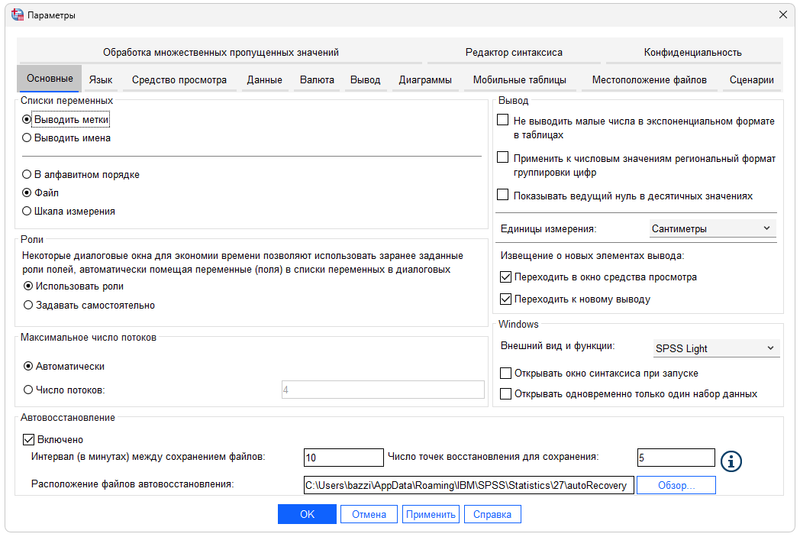800x537 pixels.
Task: Switch to the 'Диаграммы' tab
Action: [425, 80]
